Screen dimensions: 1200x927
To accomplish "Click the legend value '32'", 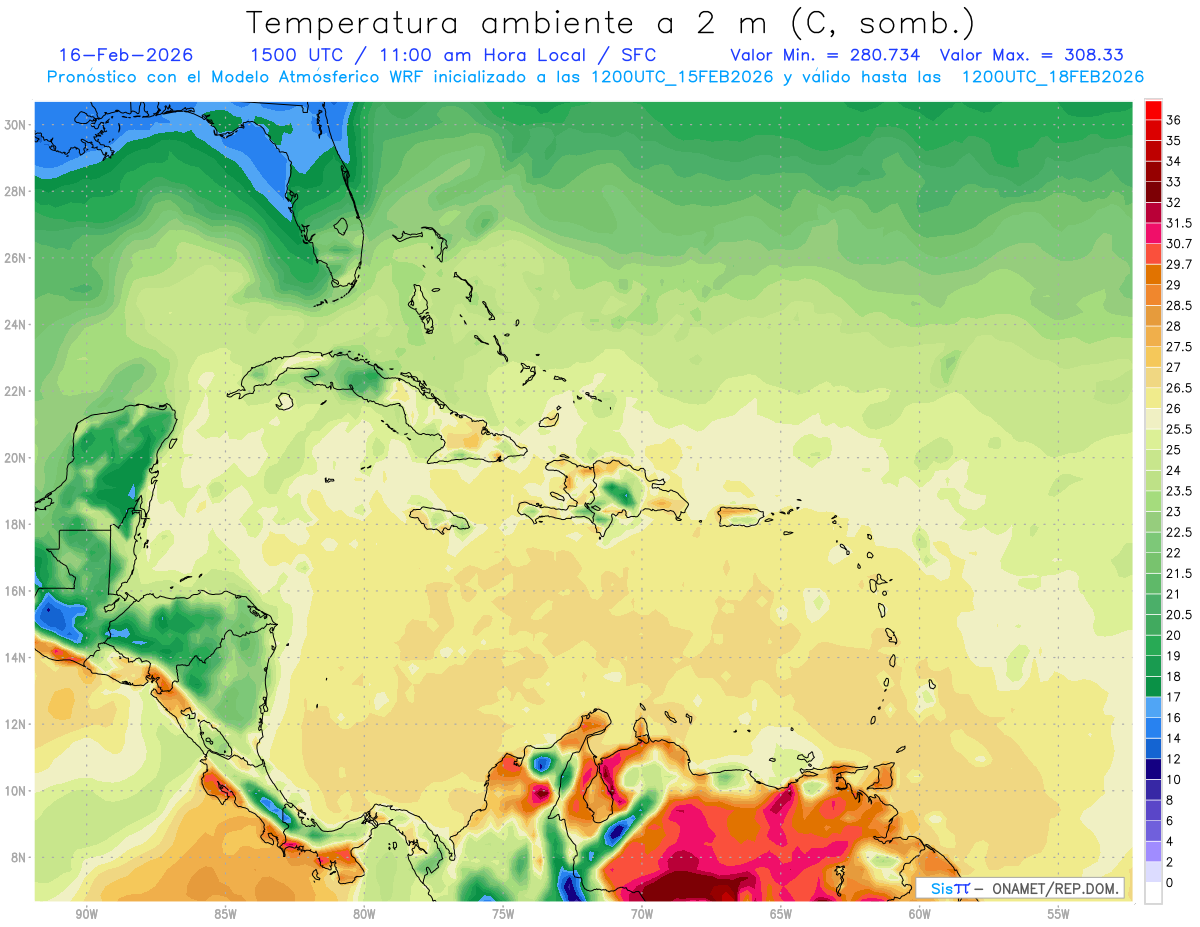I will coord(1174,203).
